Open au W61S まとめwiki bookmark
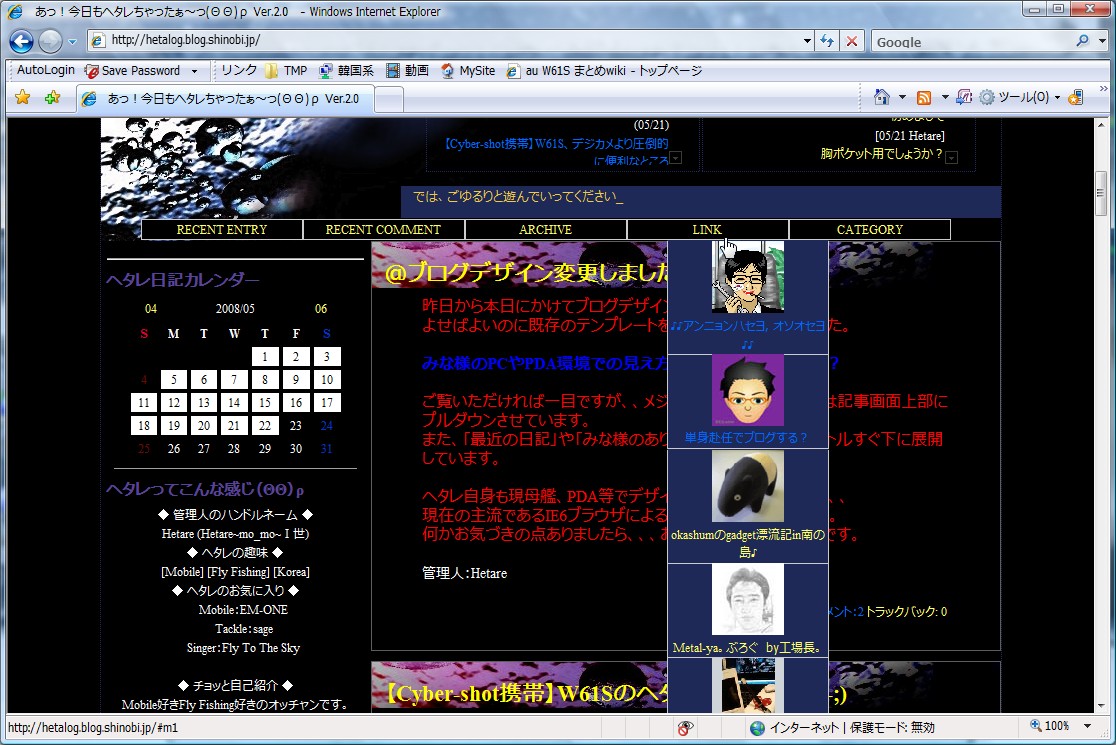1116x745 pixels. [604, 70]
